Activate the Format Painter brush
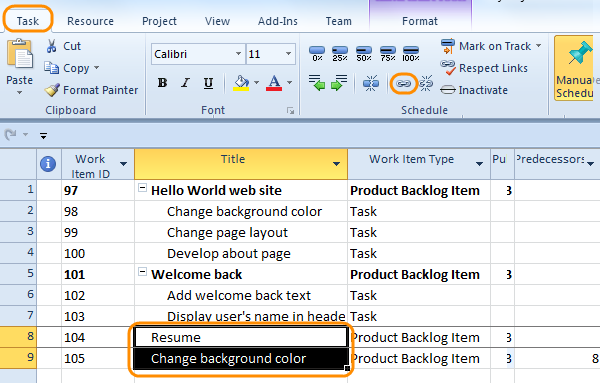Viewport: 600px width, 383px height. pyautogui.click(x=91, y=90)
